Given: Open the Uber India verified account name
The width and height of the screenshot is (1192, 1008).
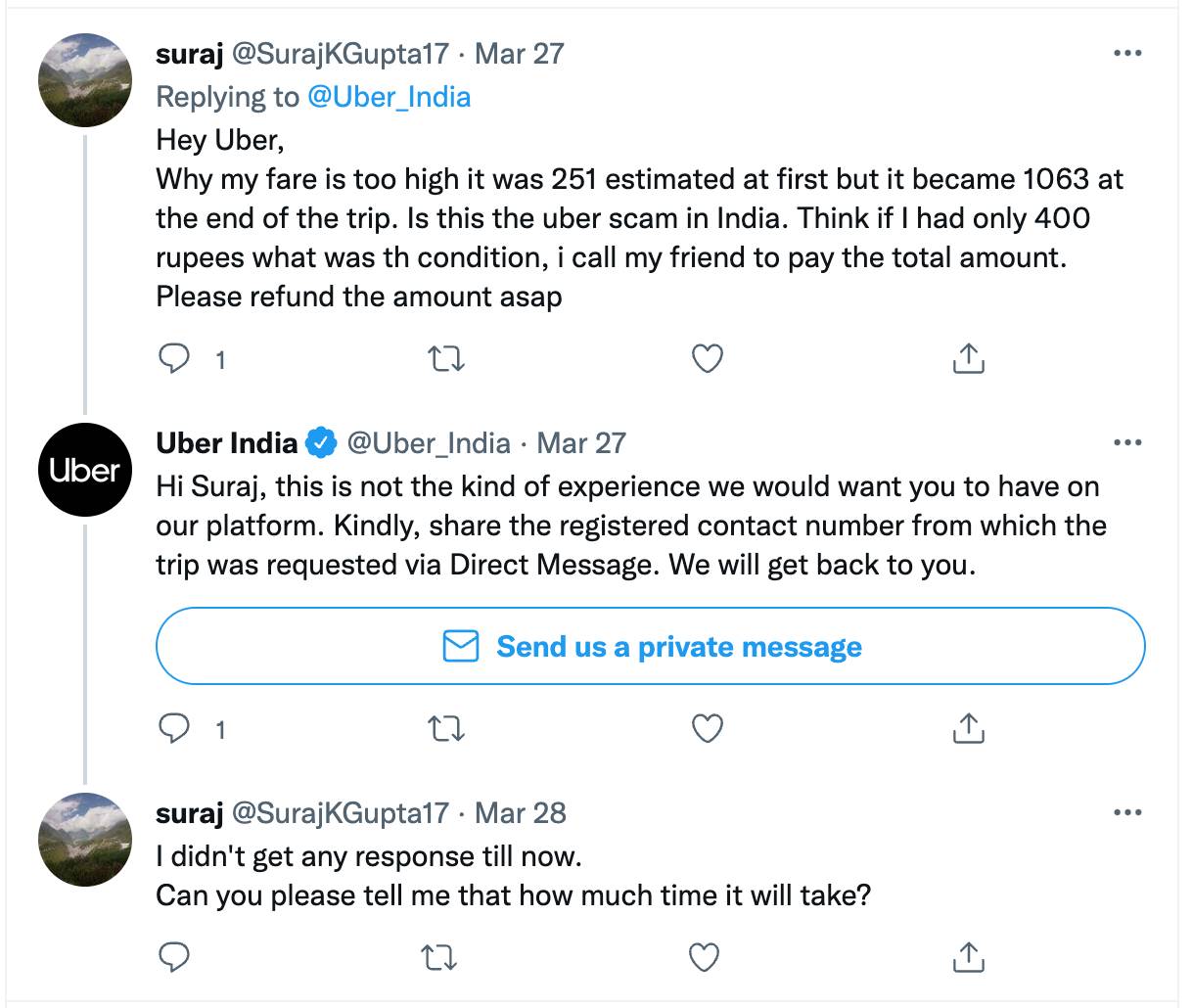Looking at the screenshot, I should click(227, 443).
